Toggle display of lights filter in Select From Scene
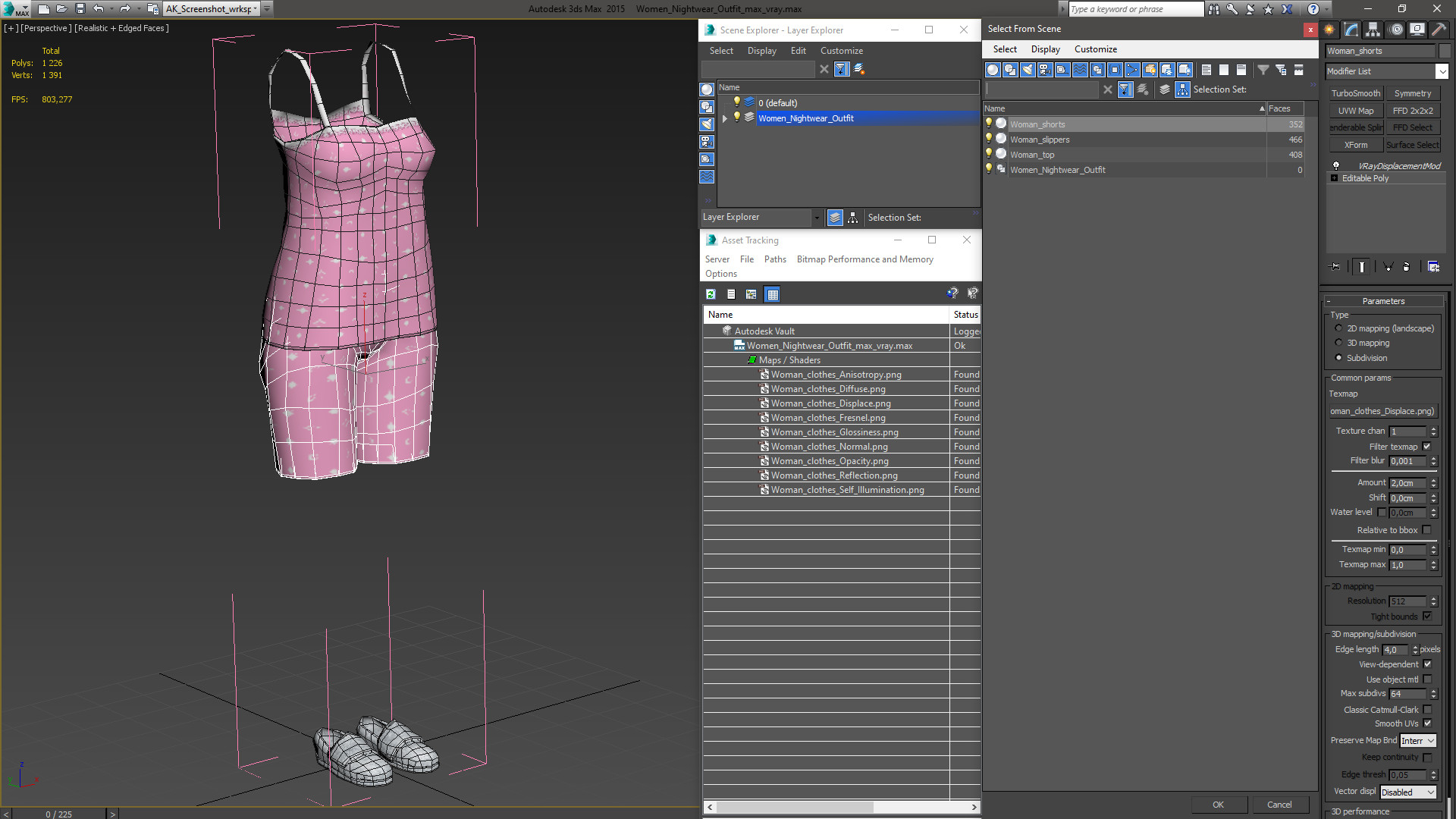1456x819 pixels. [1028, 70]
